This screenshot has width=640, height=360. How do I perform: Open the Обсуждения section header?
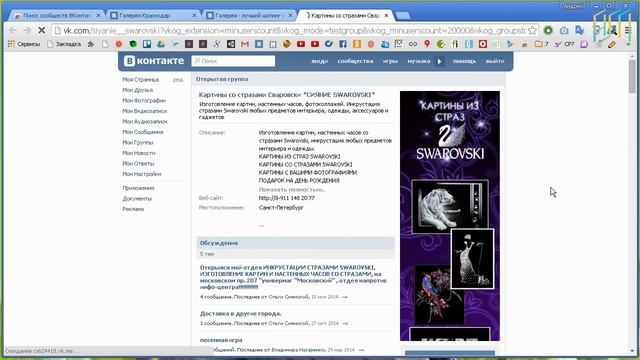tap(296, 243)
